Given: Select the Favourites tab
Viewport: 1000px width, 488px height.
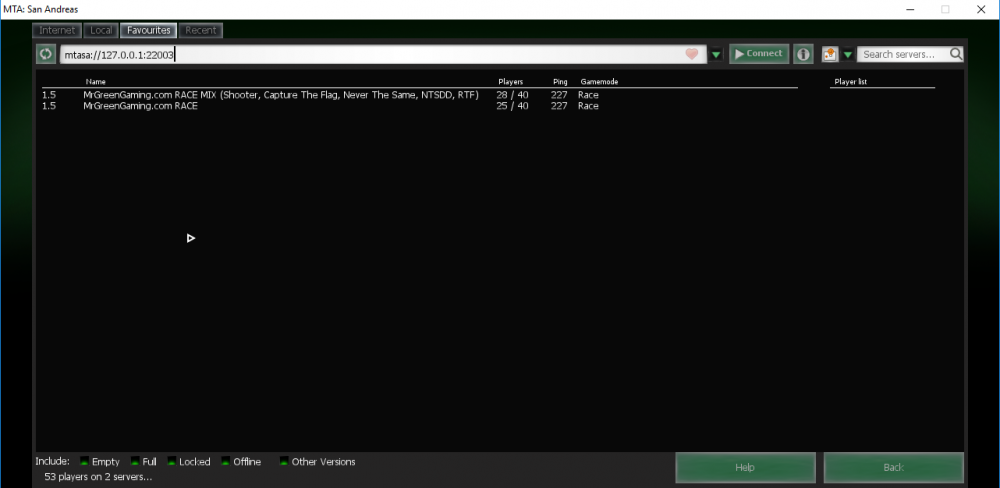Looking at the screenshot, I should (x=149, y=30).
